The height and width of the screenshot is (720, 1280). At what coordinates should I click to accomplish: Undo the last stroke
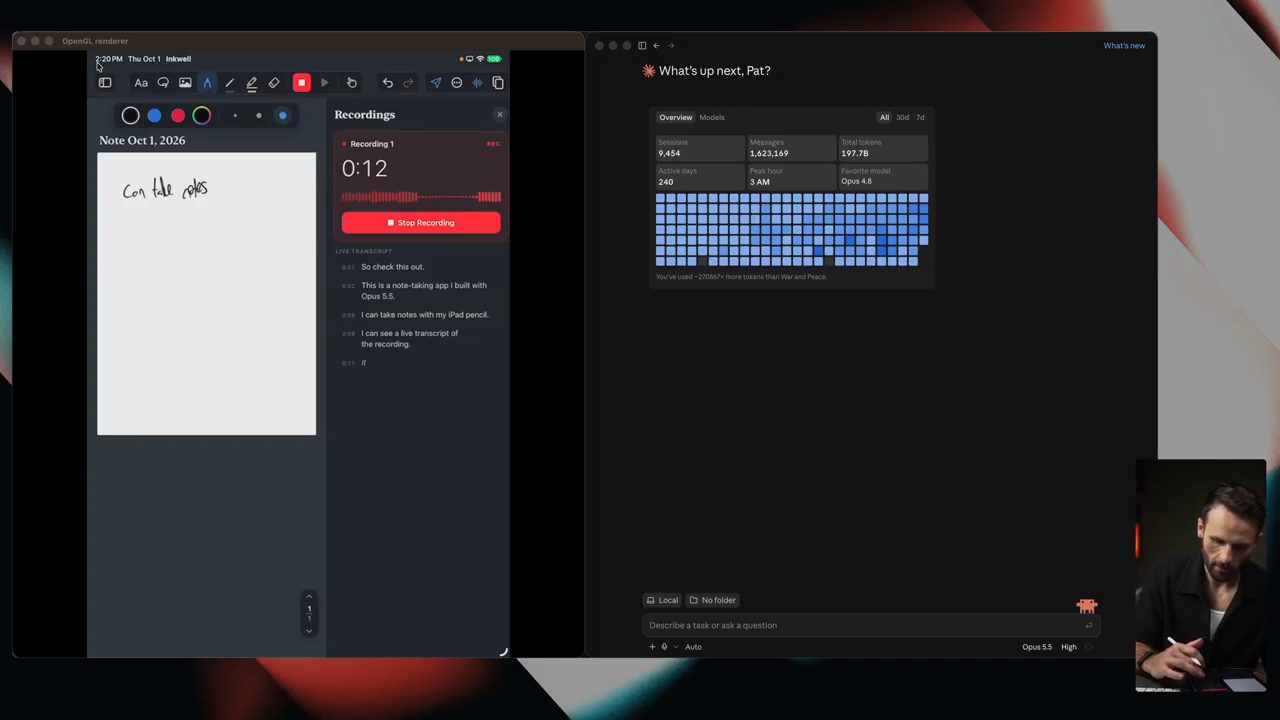pyautogui.click(x=388, y=83)
